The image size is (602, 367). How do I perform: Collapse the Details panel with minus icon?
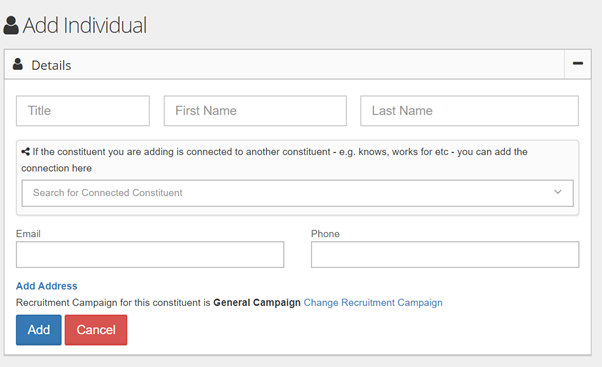tap(578, 64)
